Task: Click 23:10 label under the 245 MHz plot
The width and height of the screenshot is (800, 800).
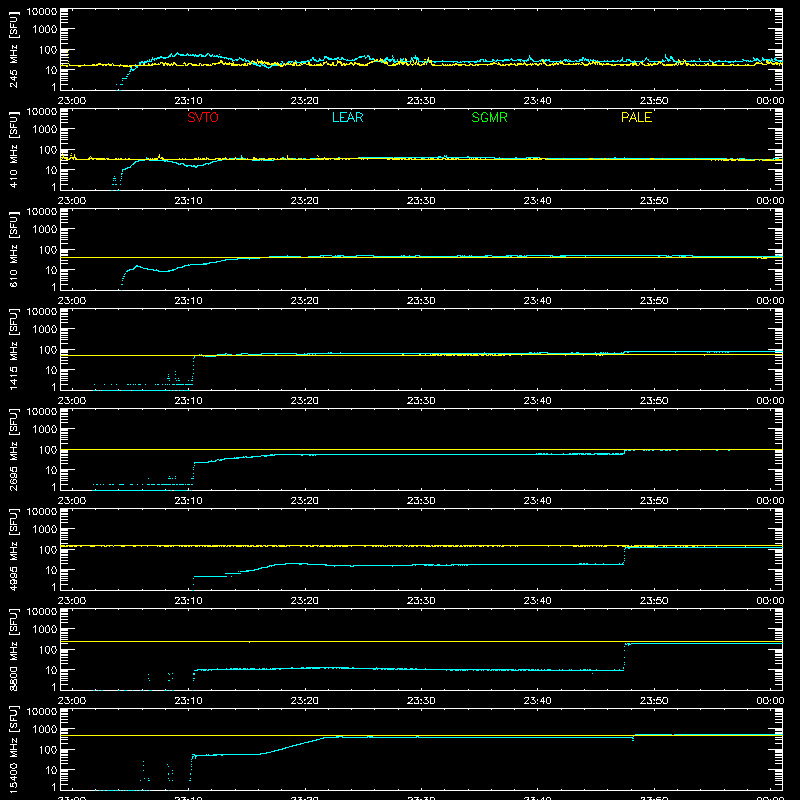Action: [188, 101]
